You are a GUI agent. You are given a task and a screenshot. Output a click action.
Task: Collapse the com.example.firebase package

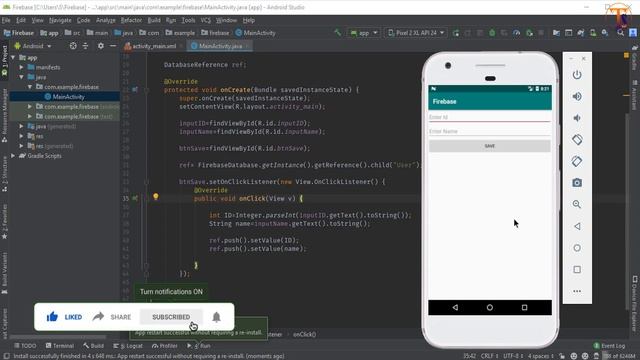pos(30,87)
